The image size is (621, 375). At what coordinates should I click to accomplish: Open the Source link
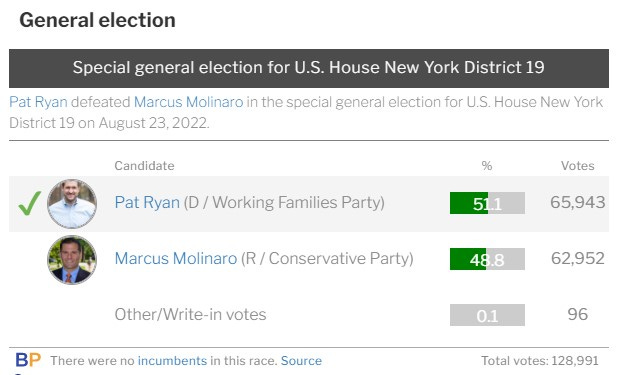click(301, 361)
